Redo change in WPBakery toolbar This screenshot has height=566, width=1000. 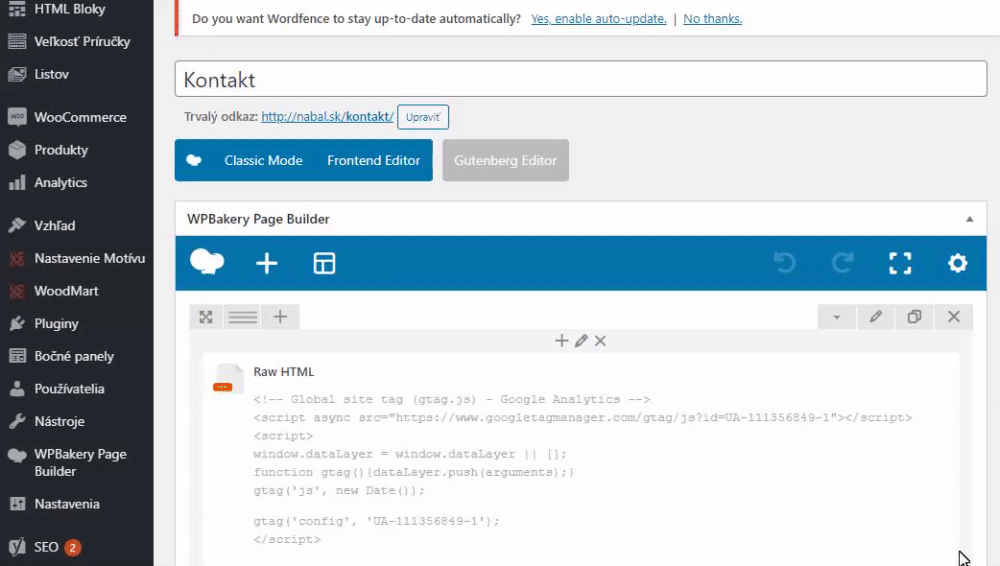[842, 263]
